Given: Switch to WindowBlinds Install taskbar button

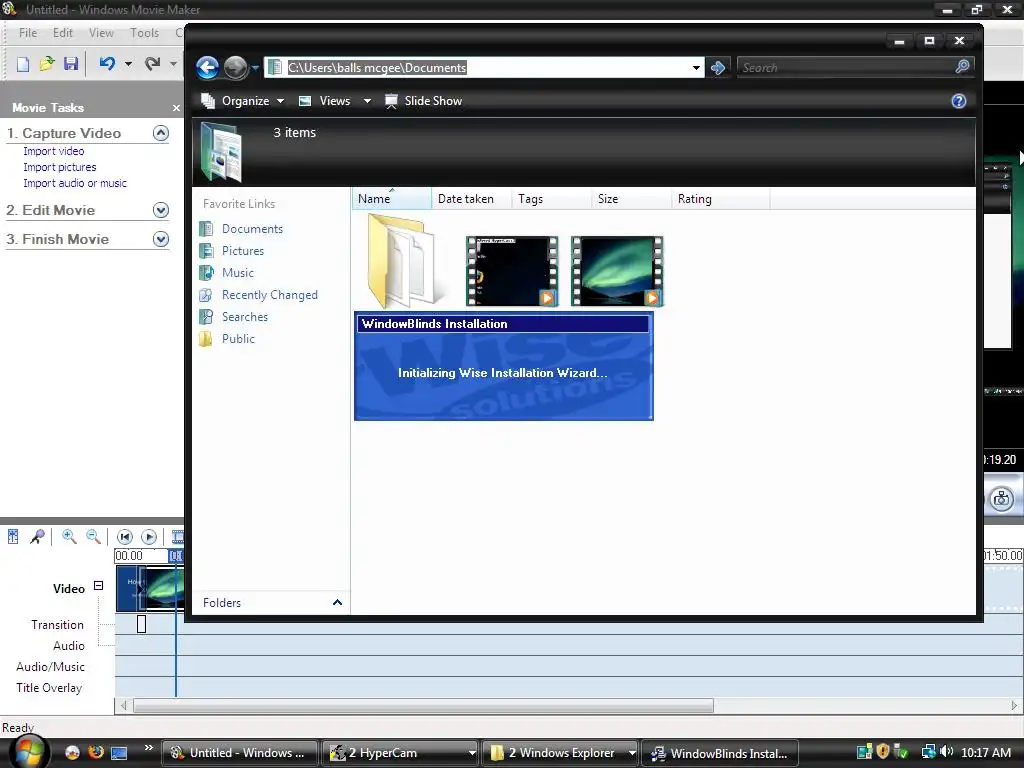Looking at the screenshot, I should pyautogui.click(x=721, y=753).
